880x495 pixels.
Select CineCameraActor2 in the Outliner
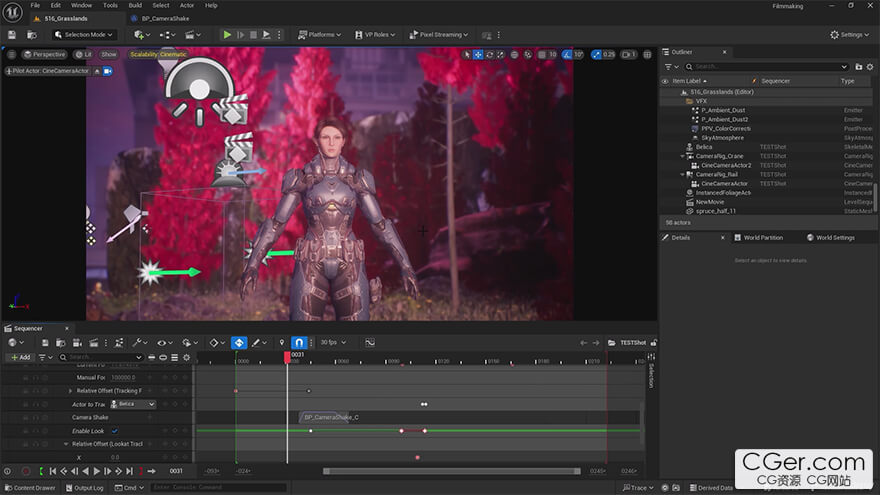pos(726,166)
